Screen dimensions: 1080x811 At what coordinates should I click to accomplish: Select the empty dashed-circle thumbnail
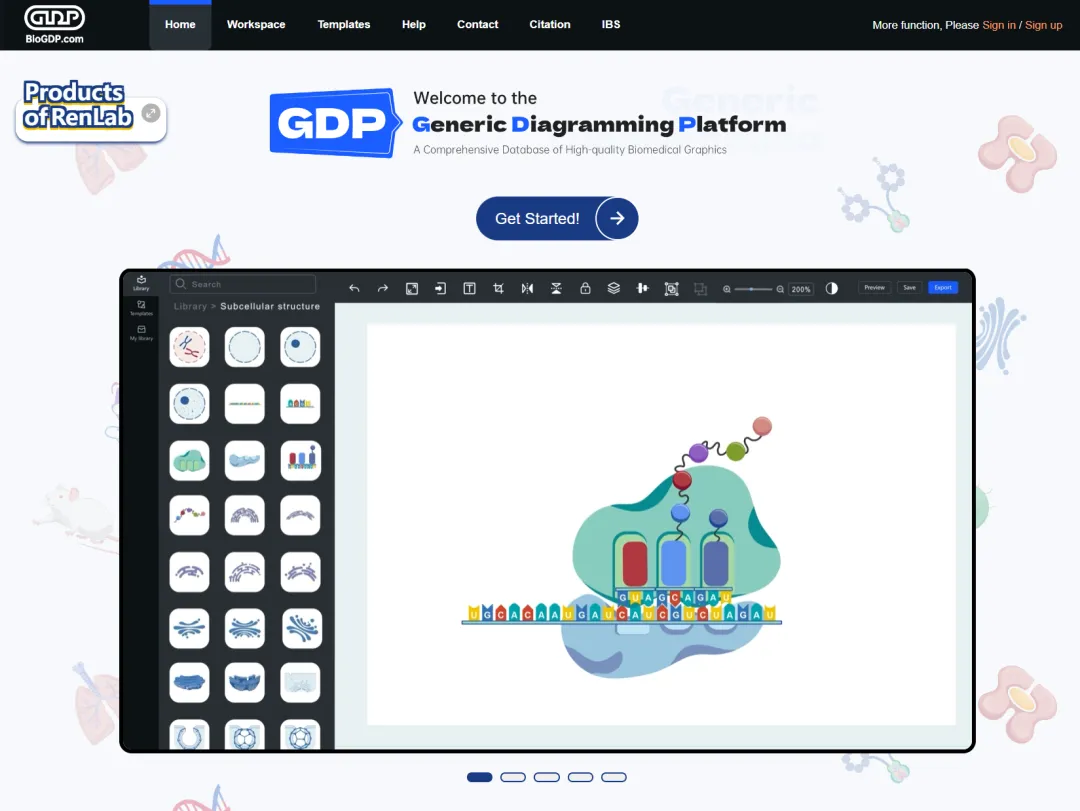pyautogui.click(x=245, y=347)
